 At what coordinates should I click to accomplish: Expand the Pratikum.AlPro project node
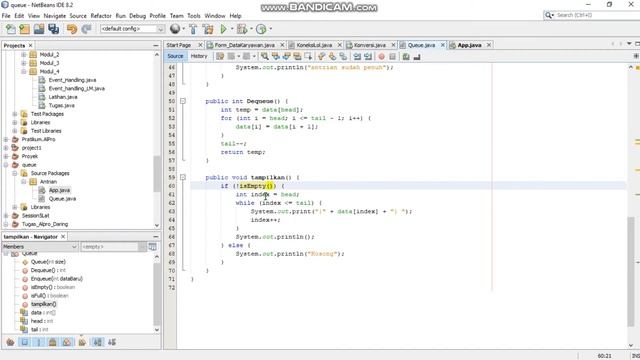[x=6, y=139]
